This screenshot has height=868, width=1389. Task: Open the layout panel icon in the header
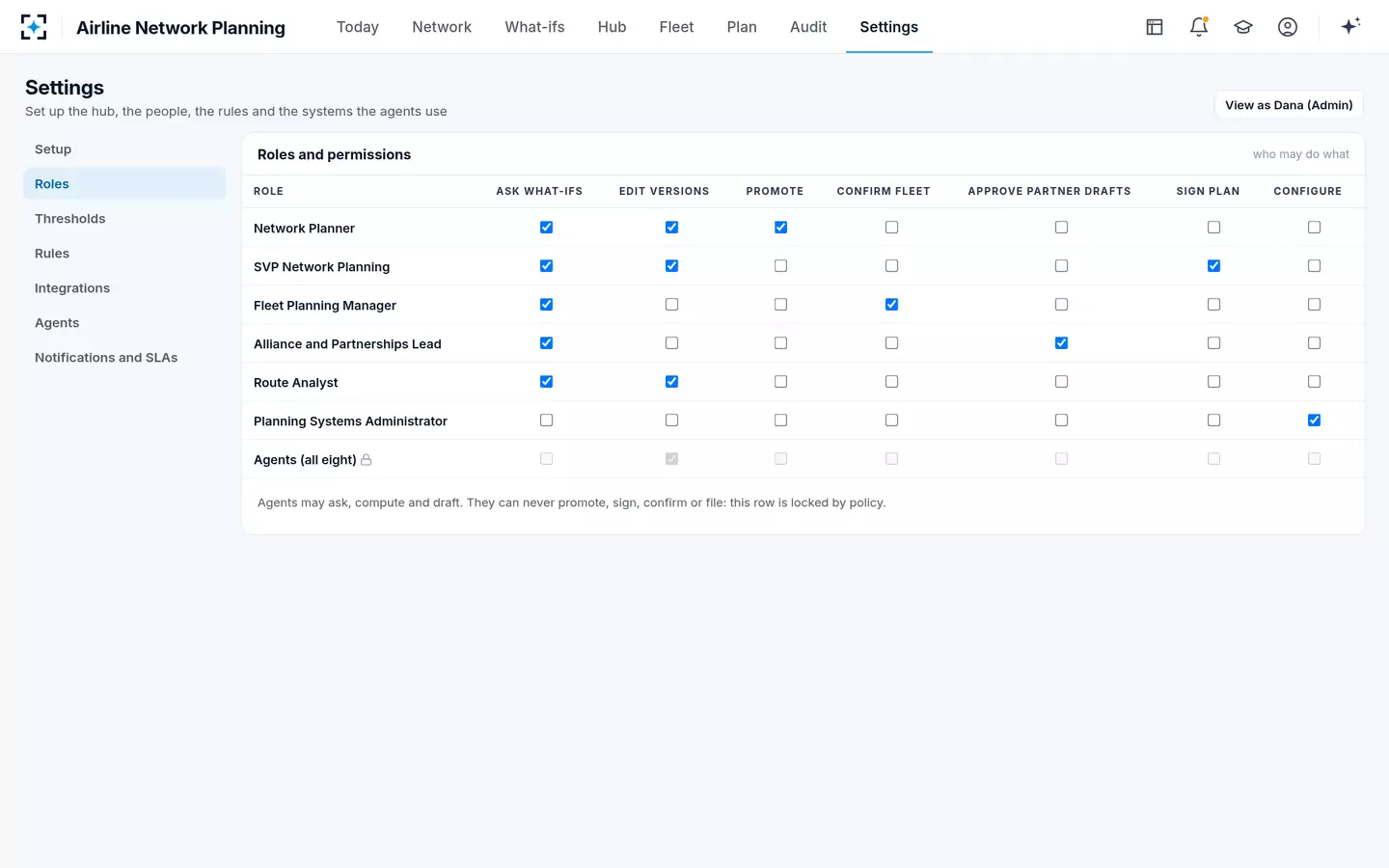click(1155, 27)
